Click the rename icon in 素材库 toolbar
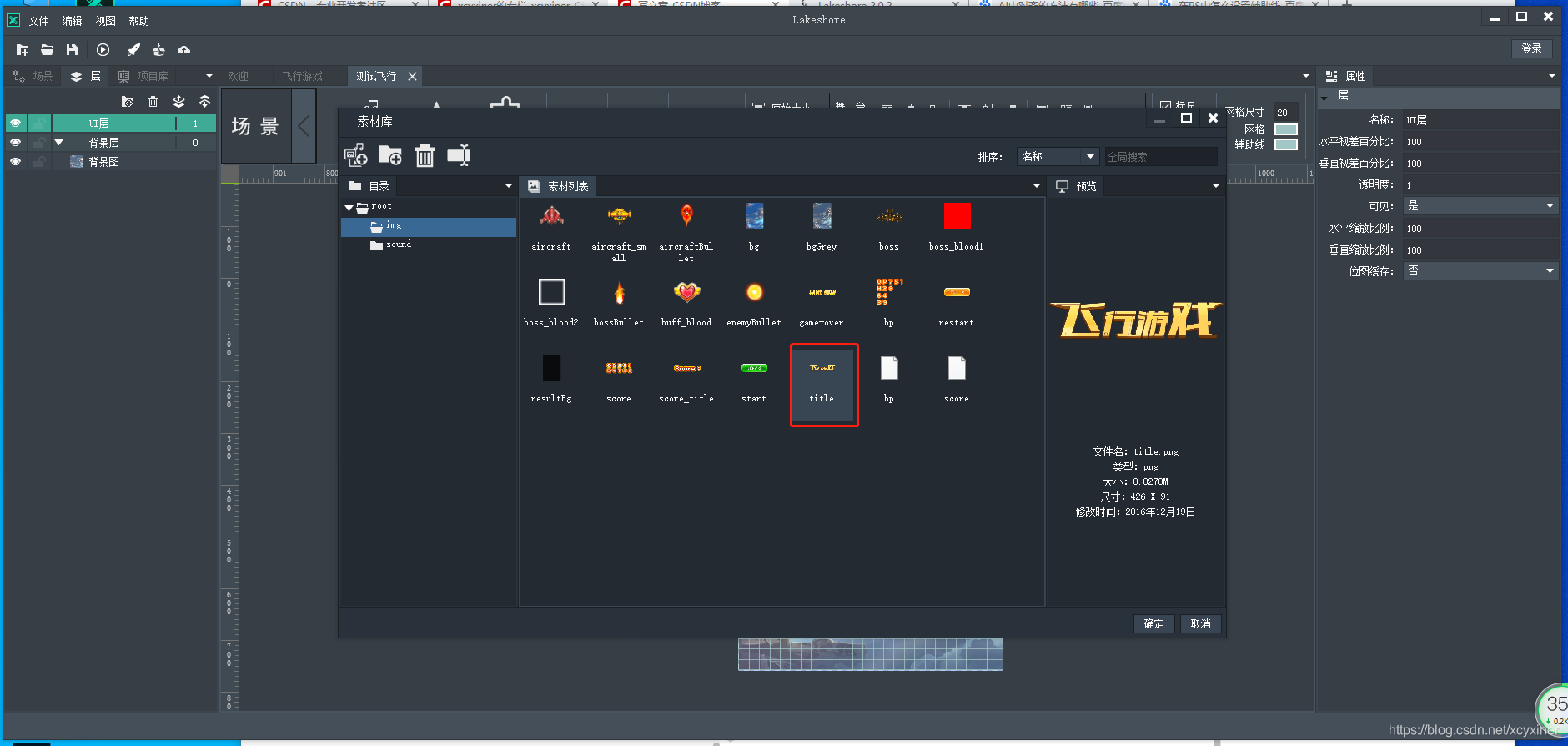1568x746 pixels. tap(459, 155)
